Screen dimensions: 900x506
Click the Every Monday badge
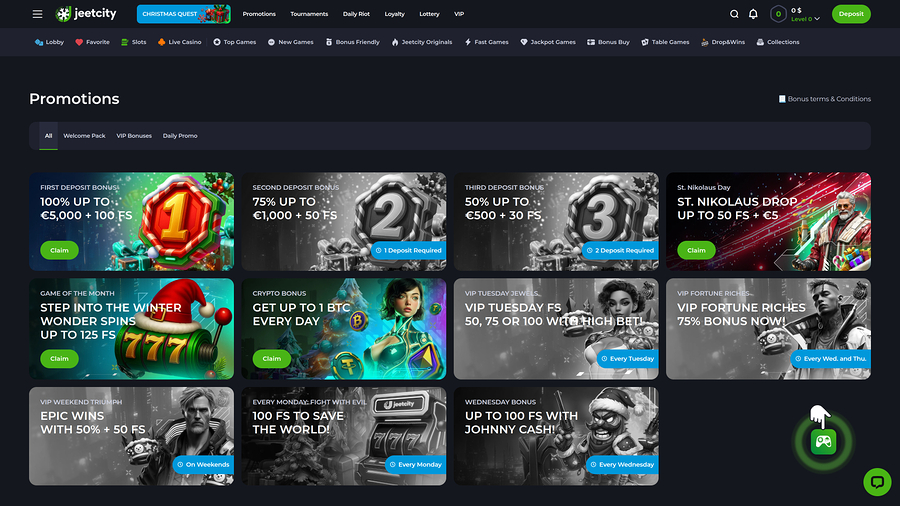(416, 465)
